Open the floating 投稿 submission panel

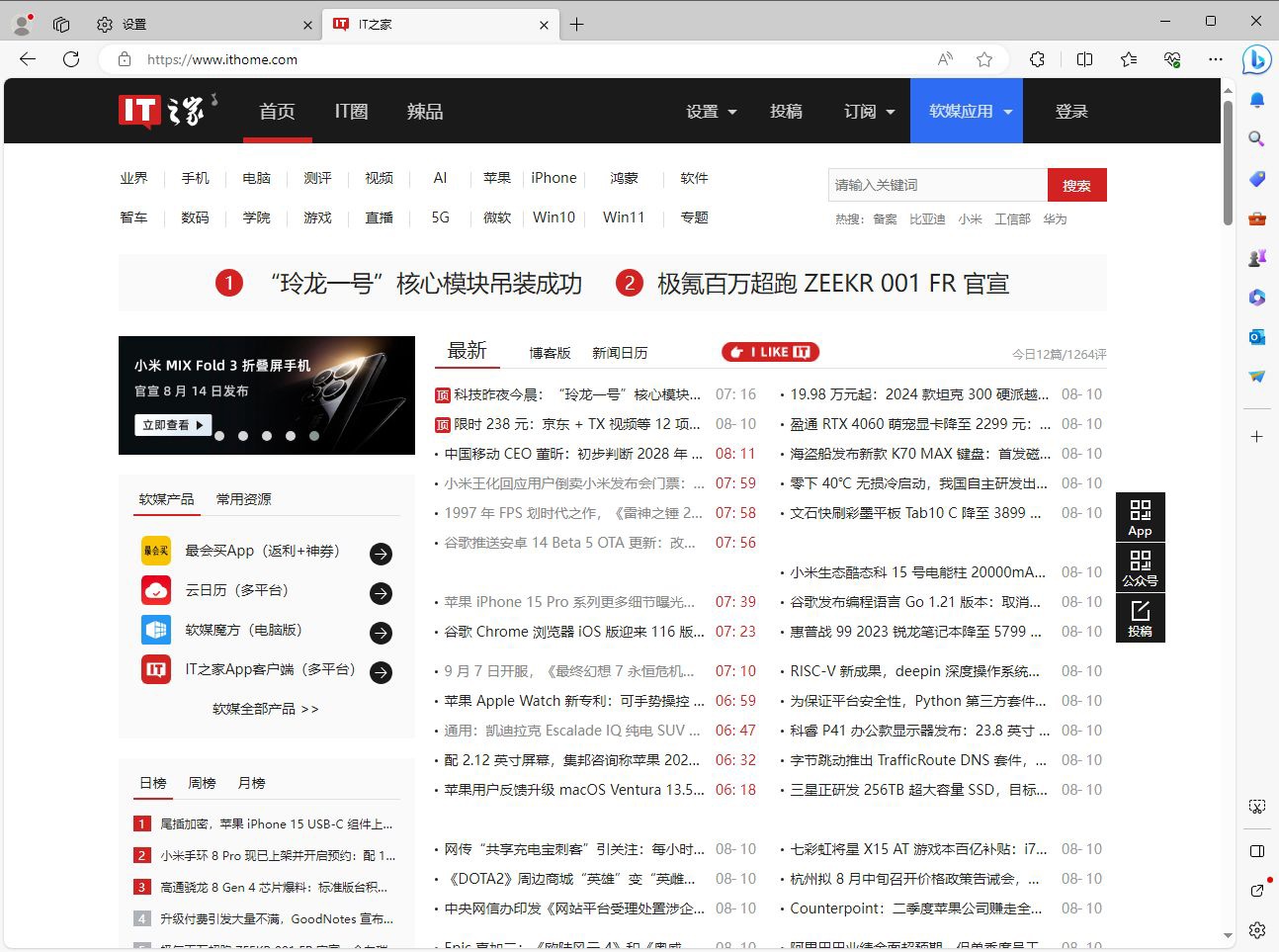pyautogui.click(x=1141, y=618)
